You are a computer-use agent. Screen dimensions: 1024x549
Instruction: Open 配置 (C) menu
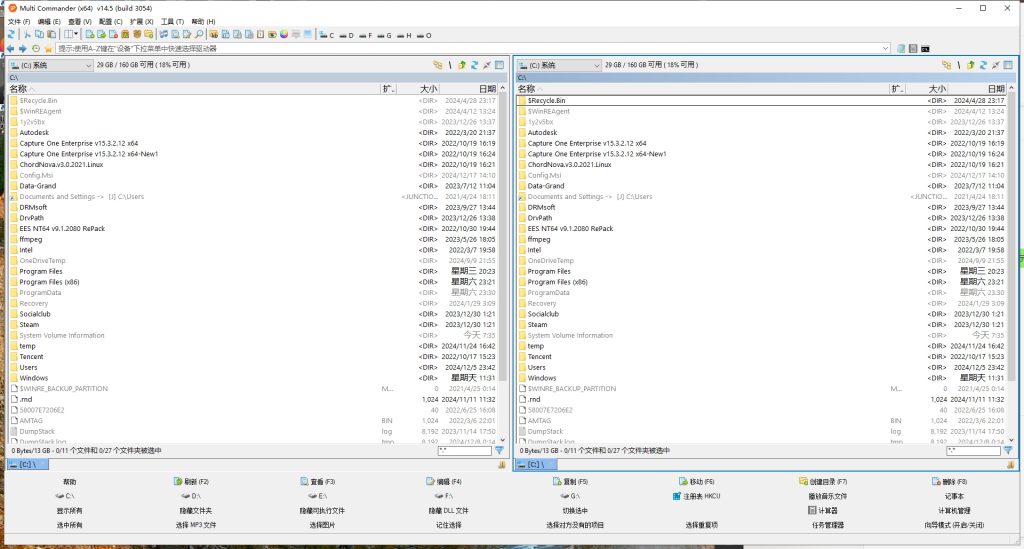(110, 22)
